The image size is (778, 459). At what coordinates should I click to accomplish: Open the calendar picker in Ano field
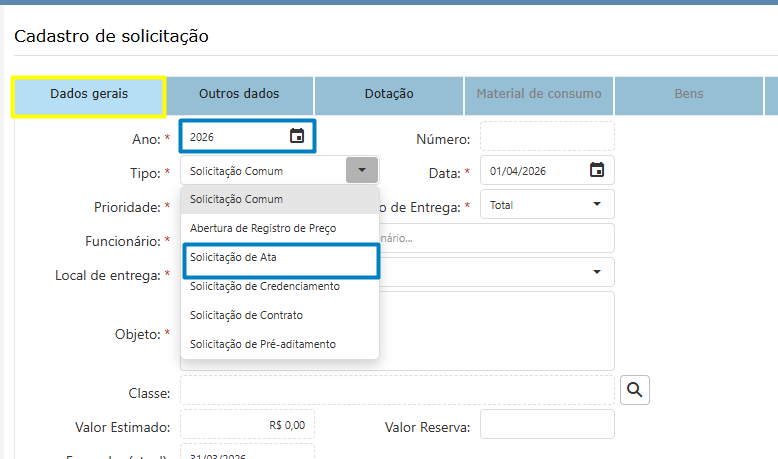click(297, 137)
